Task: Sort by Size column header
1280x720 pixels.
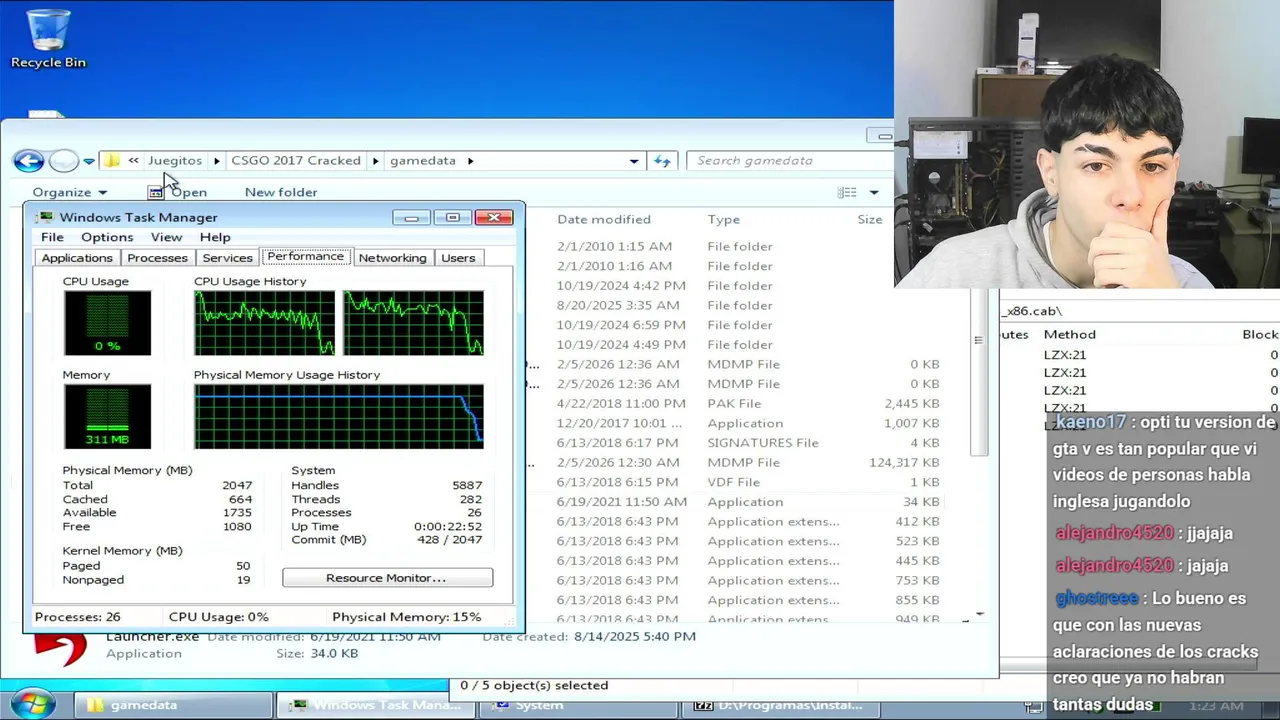Action: pyautogui.click(x=869, y=219)
